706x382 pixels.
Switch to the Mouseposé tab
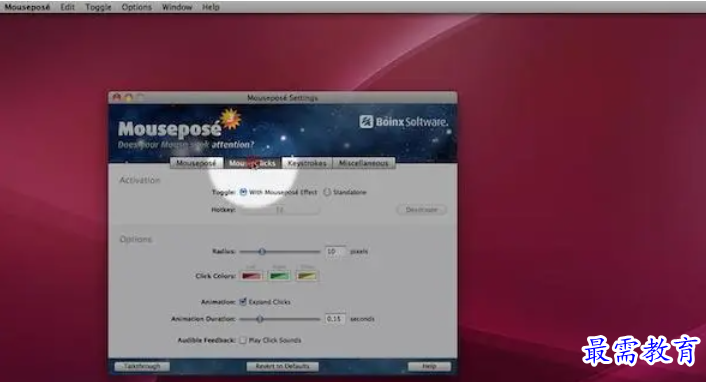pos(196,163)
